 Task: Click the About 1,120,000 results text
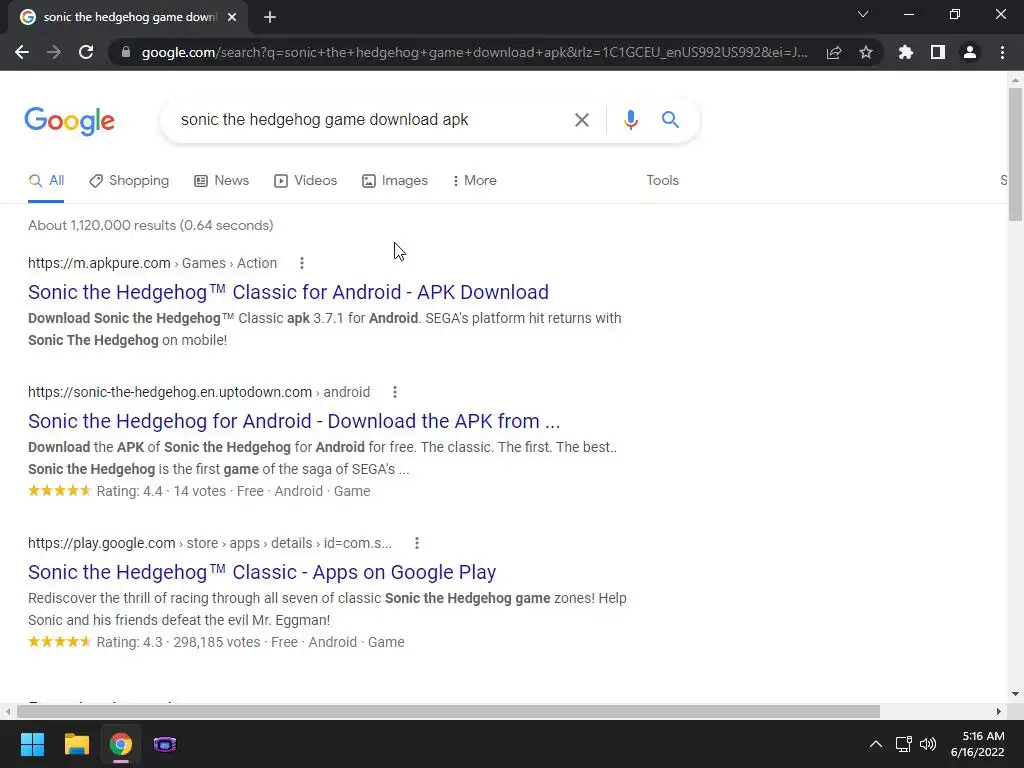coord(151,225)
